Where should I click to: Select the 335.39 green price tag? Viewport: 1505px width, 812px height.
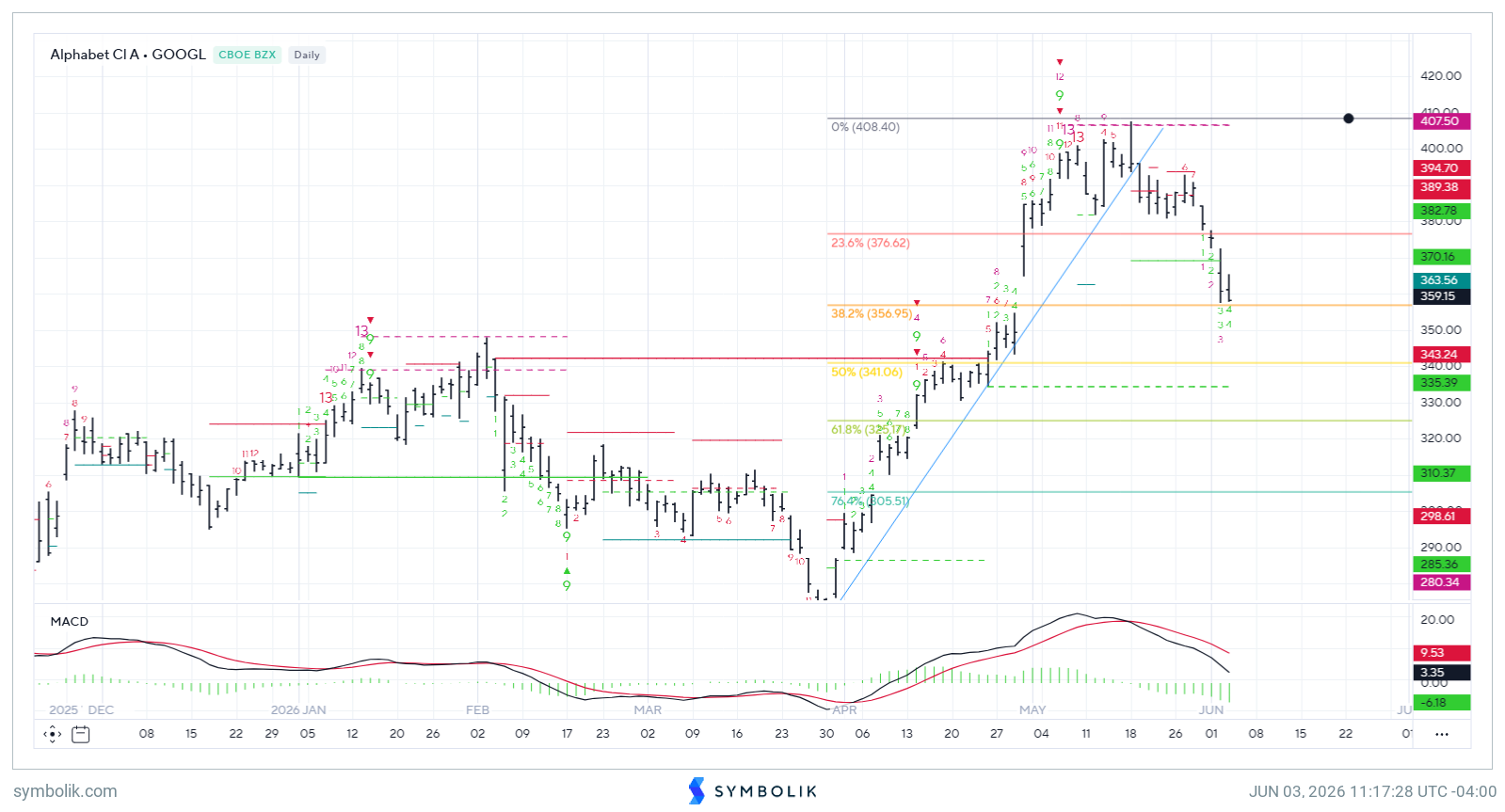[1441, 383]
